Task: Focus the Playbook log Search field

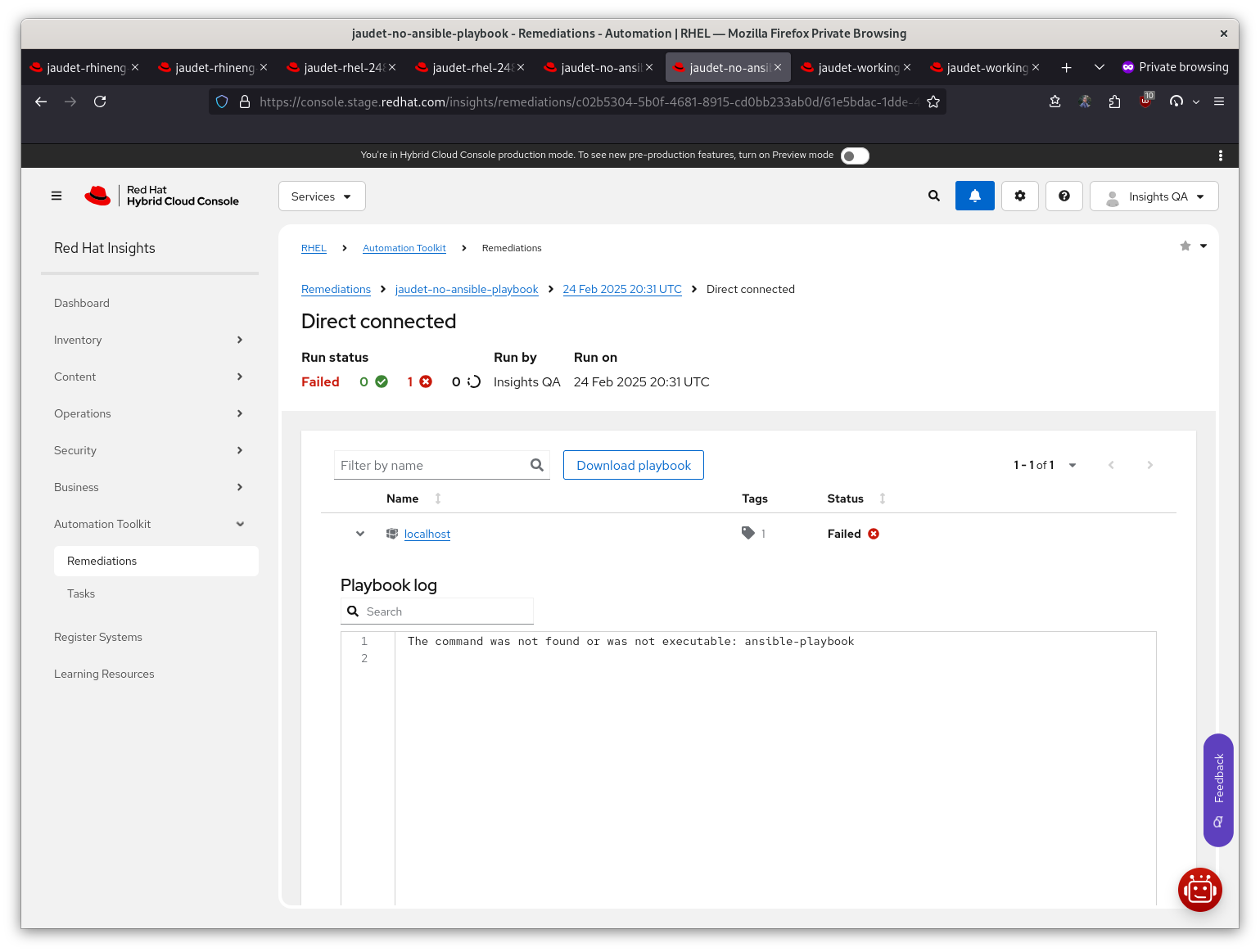Action: [437, 611]
